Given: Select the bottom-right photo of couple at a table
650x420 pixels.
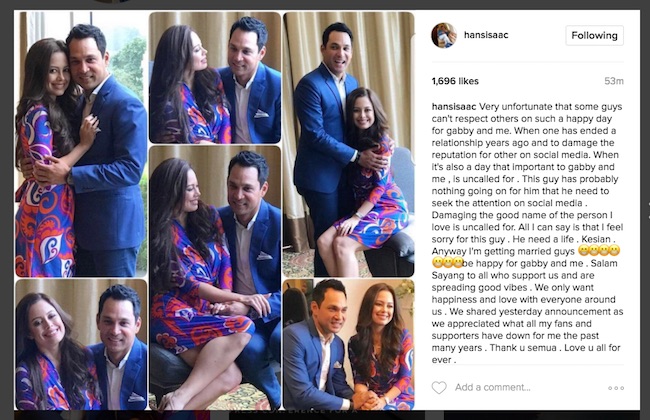Looking at the screenshot, I should [x=348, y=345].
